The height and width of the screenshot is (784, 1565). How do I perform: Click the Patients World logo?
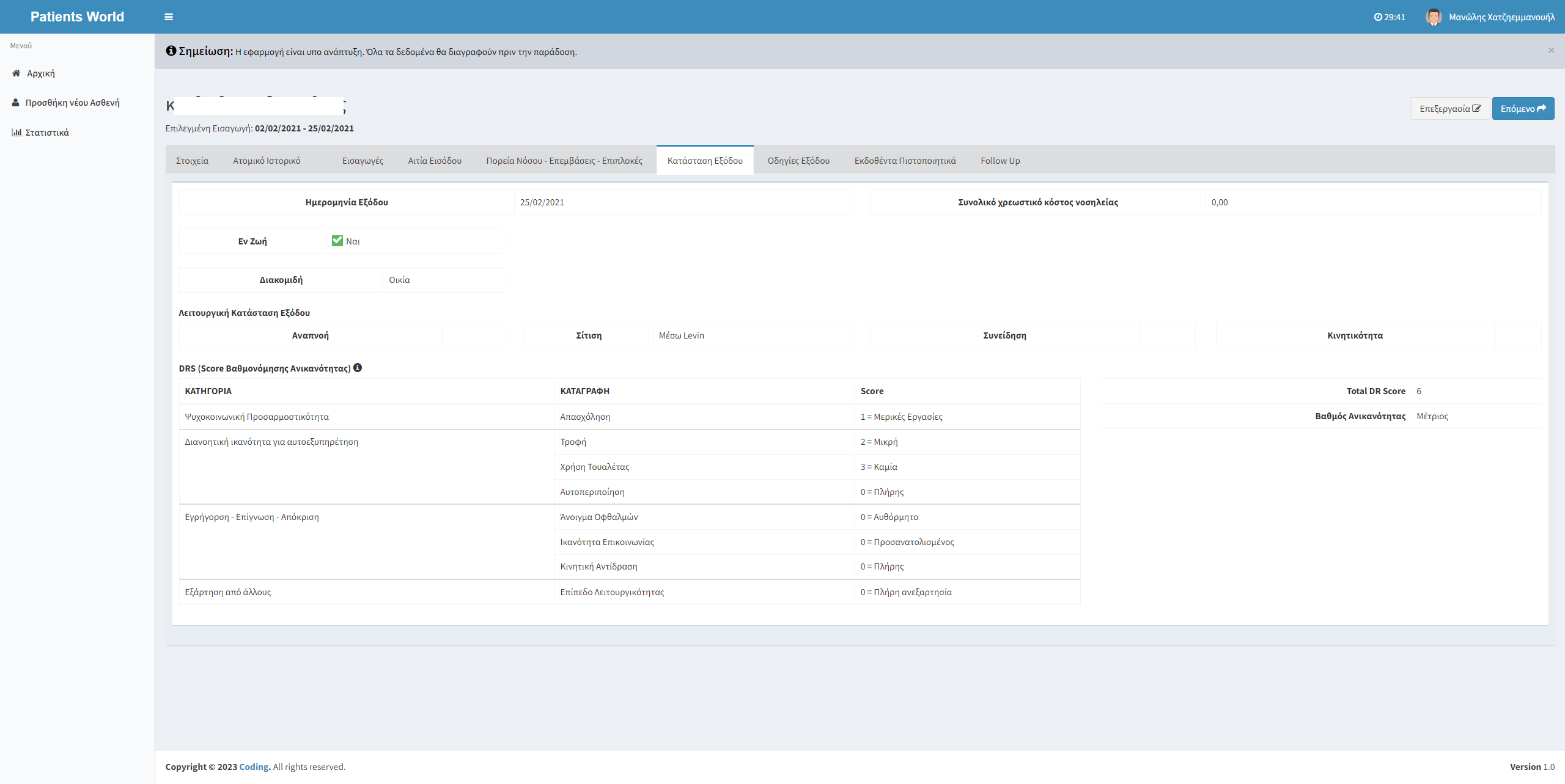[x=77, y=17]
